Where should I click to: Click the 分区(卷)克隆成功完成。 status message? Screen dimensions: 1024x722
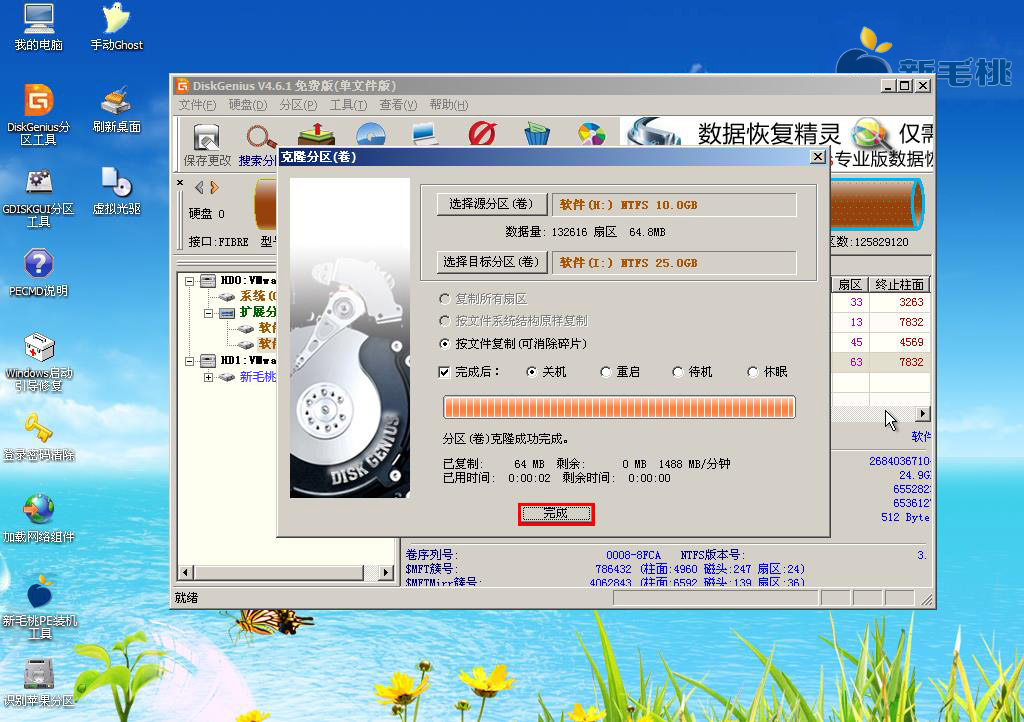(x=505, y=439)
